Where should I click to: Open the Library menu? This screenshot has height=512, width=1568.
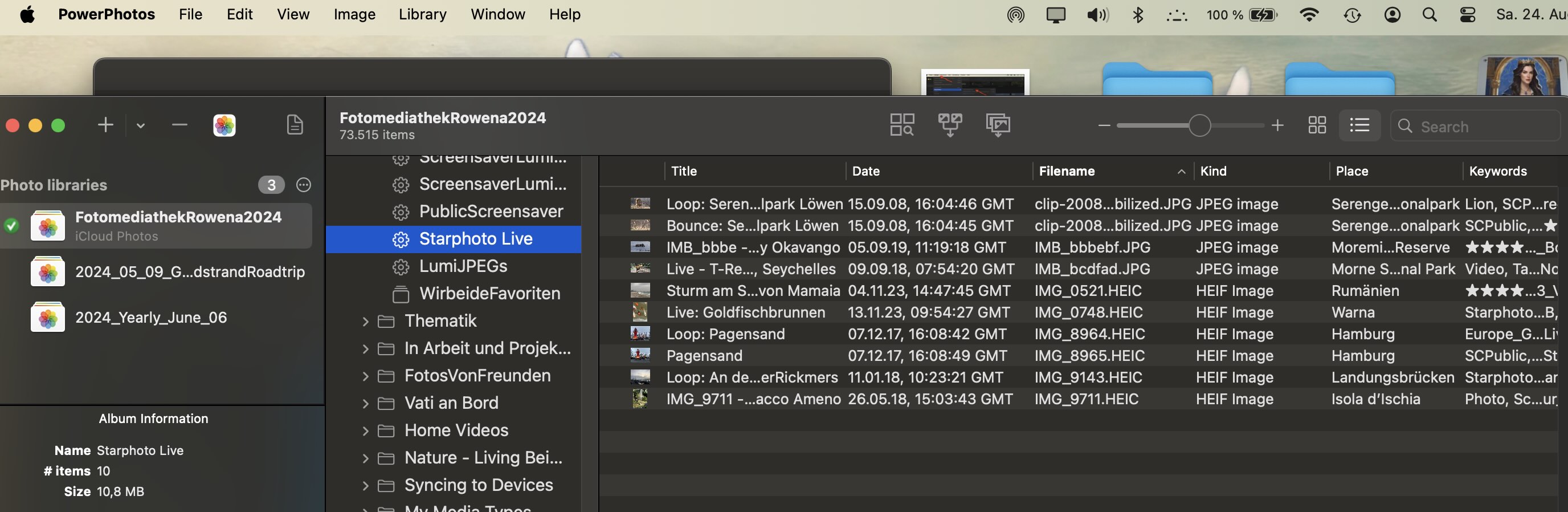point(422,14)
